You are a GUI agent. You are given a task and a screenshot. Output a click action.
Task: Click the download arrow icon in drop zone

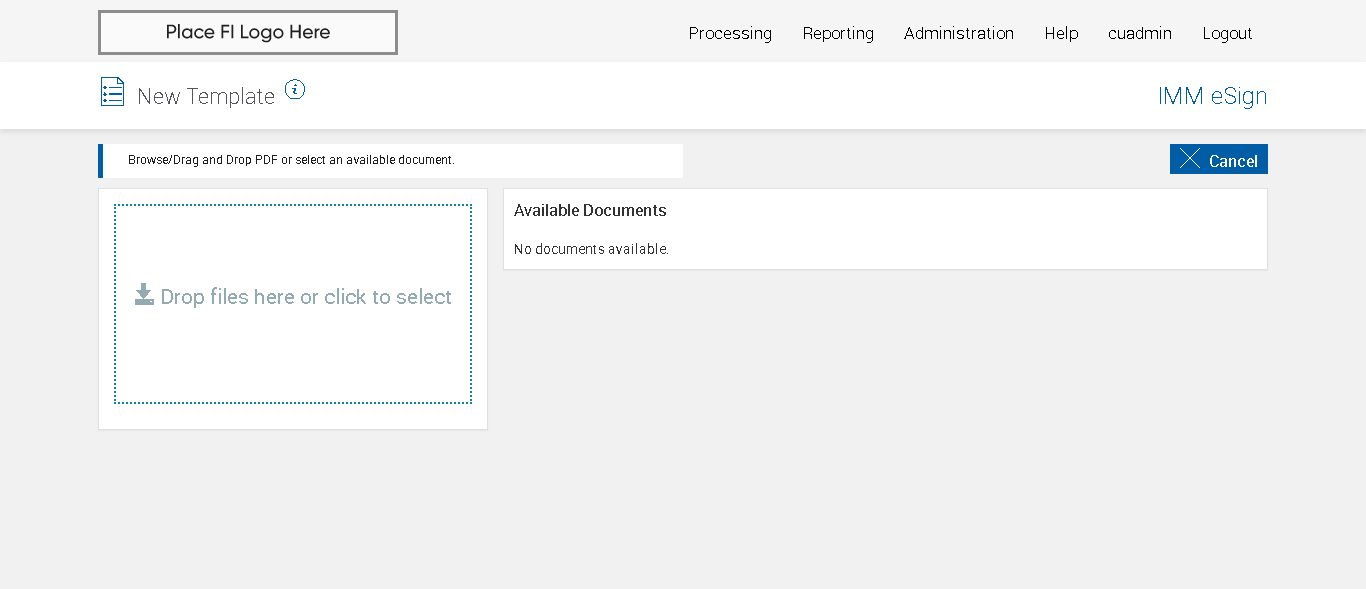point(144,294)
